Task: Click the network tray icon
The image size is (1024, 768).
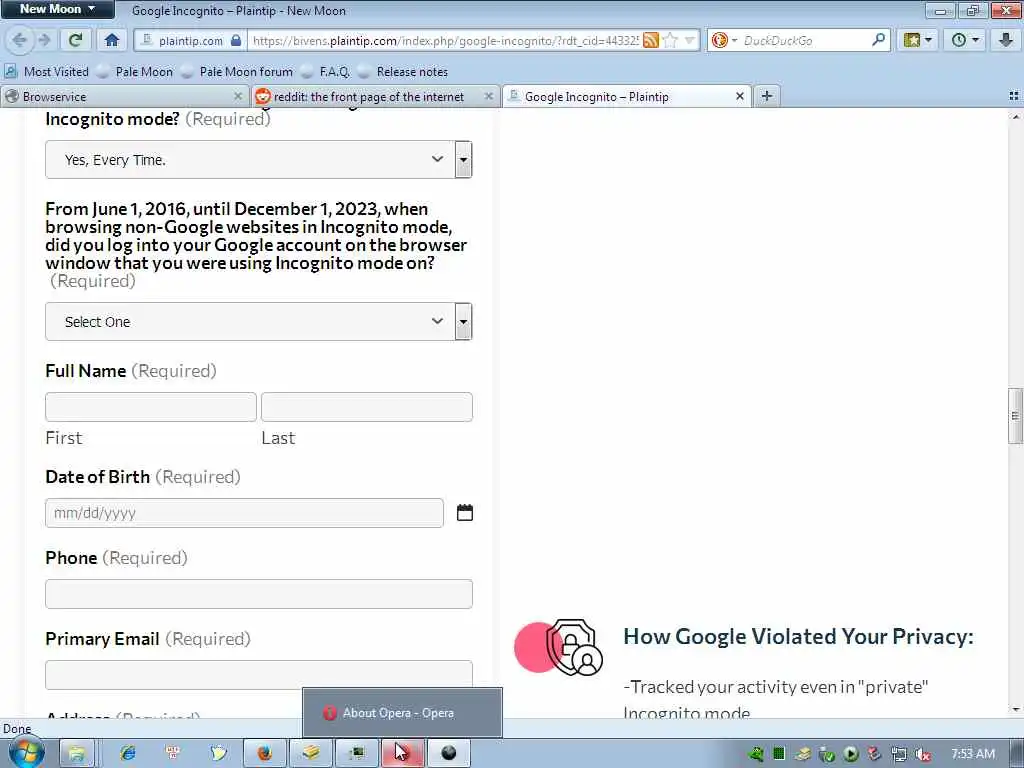Action: pos(899,754)
